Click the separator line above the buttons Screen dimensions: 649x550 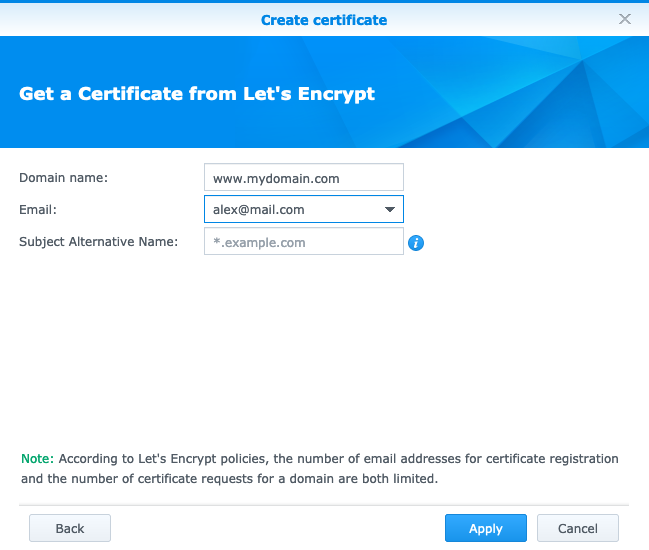(324, 505)
